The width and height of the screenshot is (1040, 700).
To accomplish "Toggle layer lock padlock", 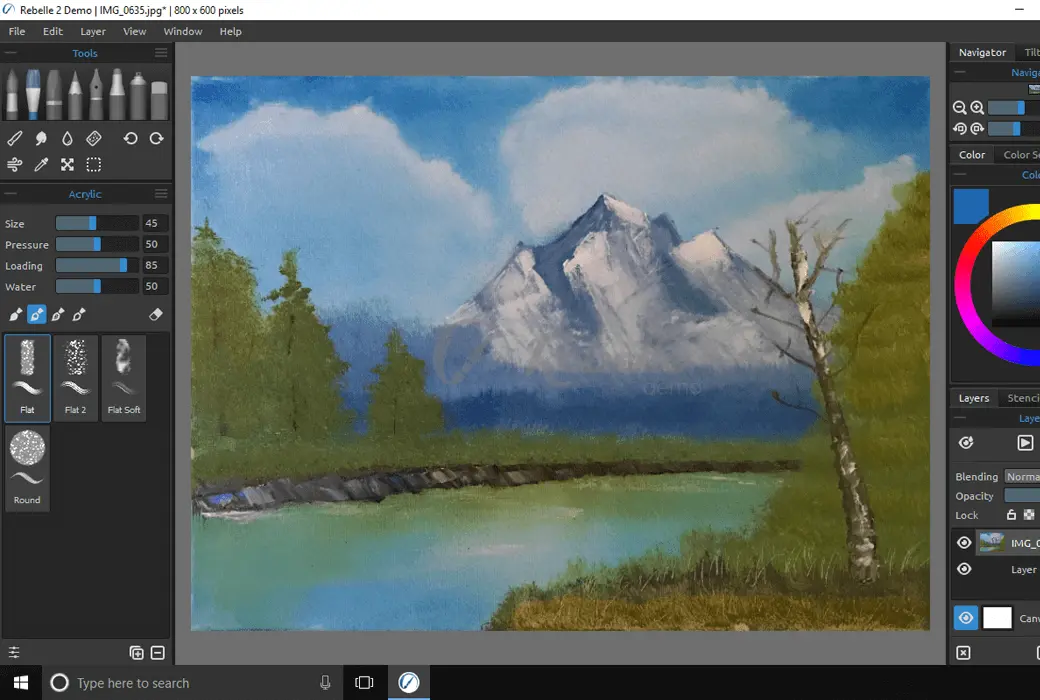I will [1011, 515].
